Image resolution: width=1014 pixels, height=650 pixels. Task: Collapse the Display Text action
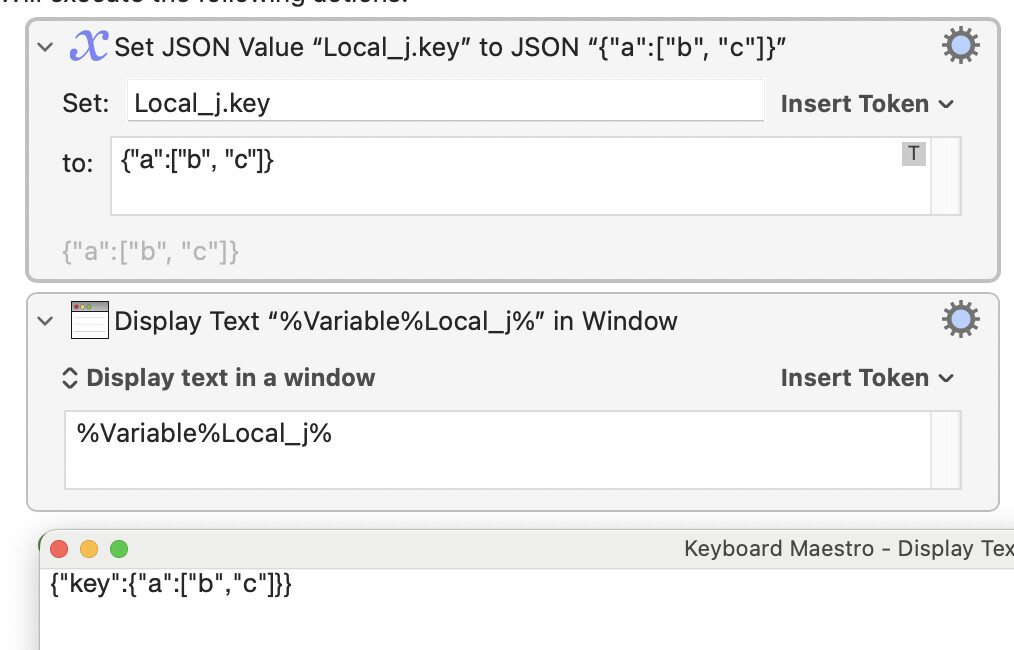coord(45,321)
